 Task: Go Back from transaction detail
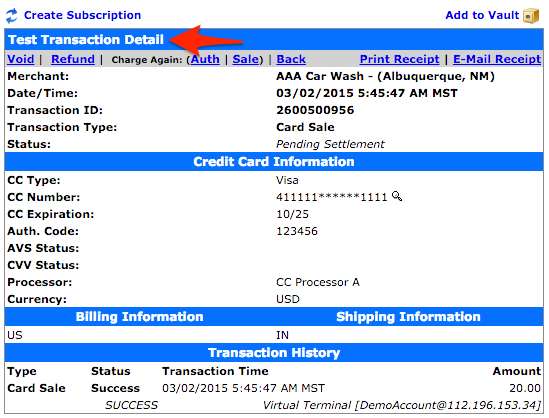tap(291, 59)
